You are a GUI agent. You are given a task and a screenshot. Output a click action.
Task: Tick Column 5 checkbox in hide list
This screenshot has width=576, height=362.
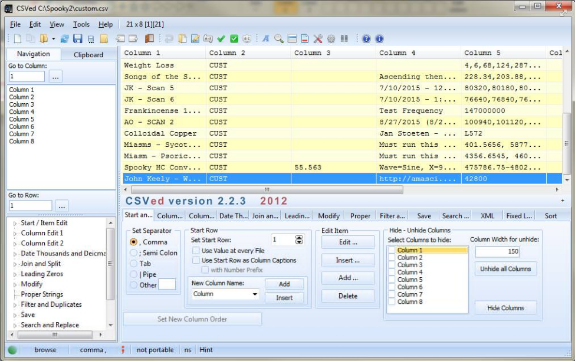(x=392, y=280)
